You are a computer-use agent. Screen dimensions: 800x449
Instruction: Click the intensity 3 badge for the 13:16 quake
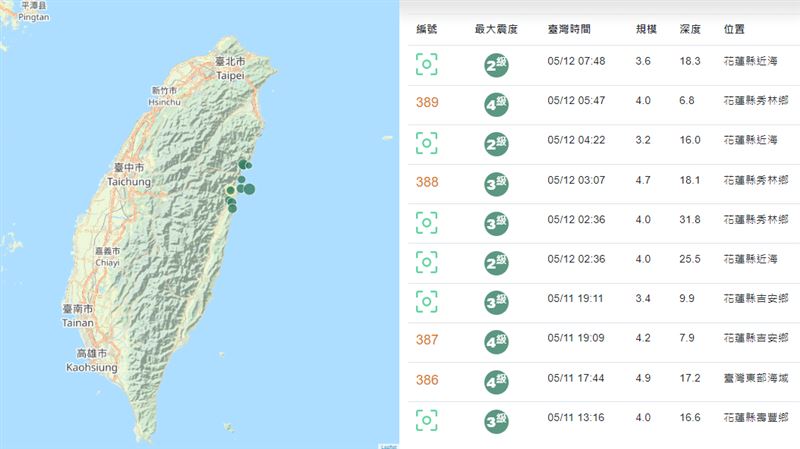pos(496,421)
